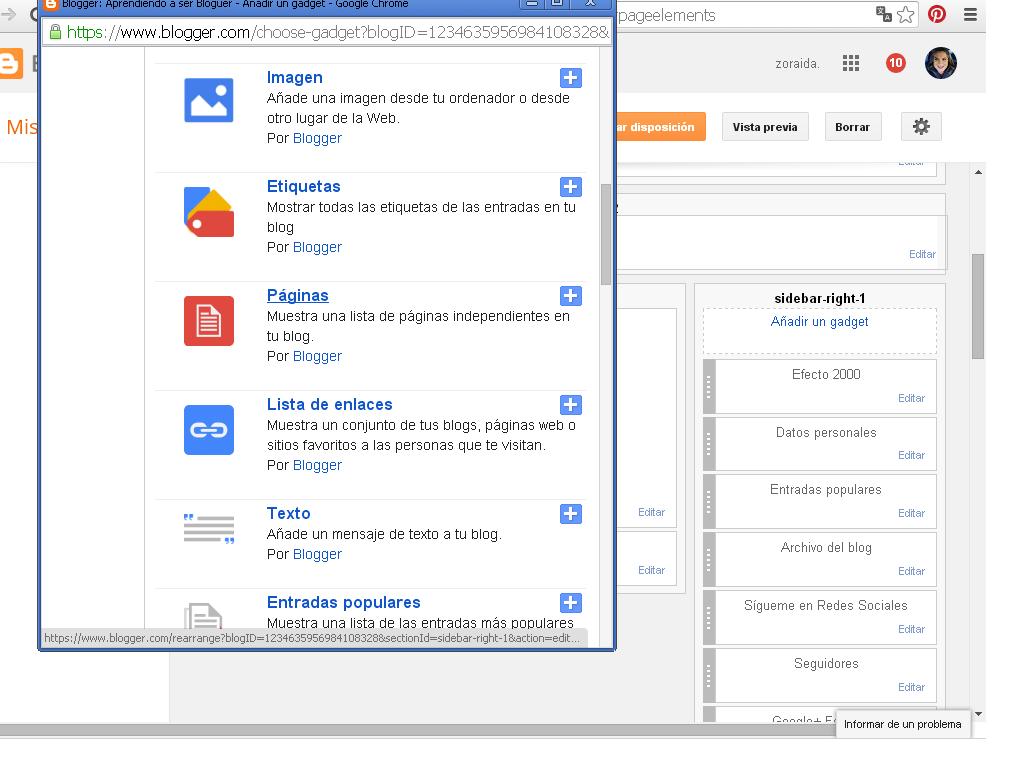
Task: Open the Chrome hamburger menu
Action: (x=970, y=14)
